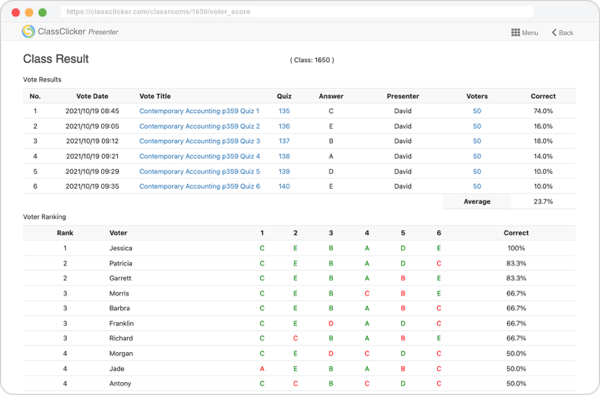This screenshot has height=395, width=600.
Task: Open quiz number 136 link
Action: [x=284, y=126]
